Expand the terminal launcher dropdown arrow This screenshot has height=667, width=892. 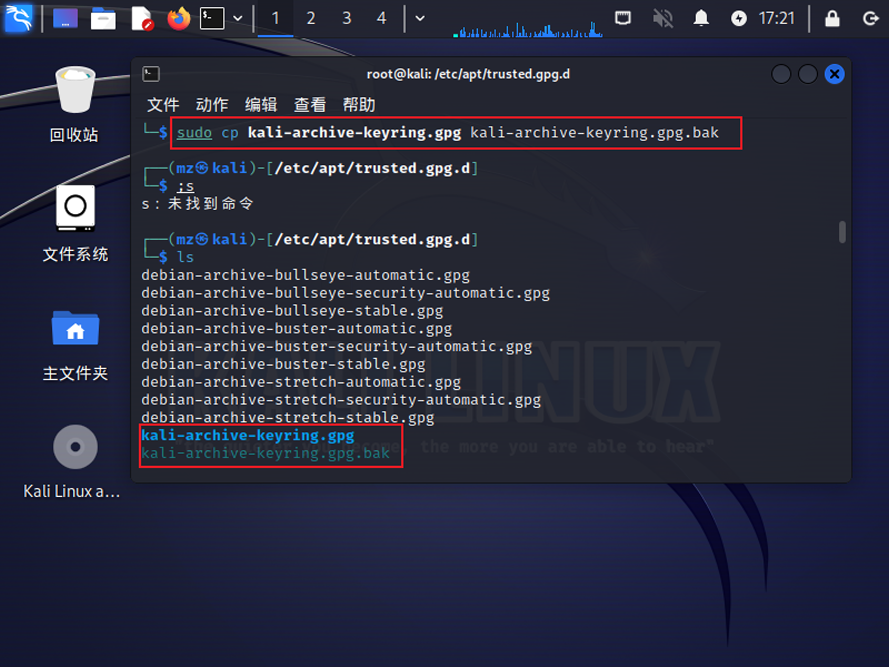coord(238,18)
